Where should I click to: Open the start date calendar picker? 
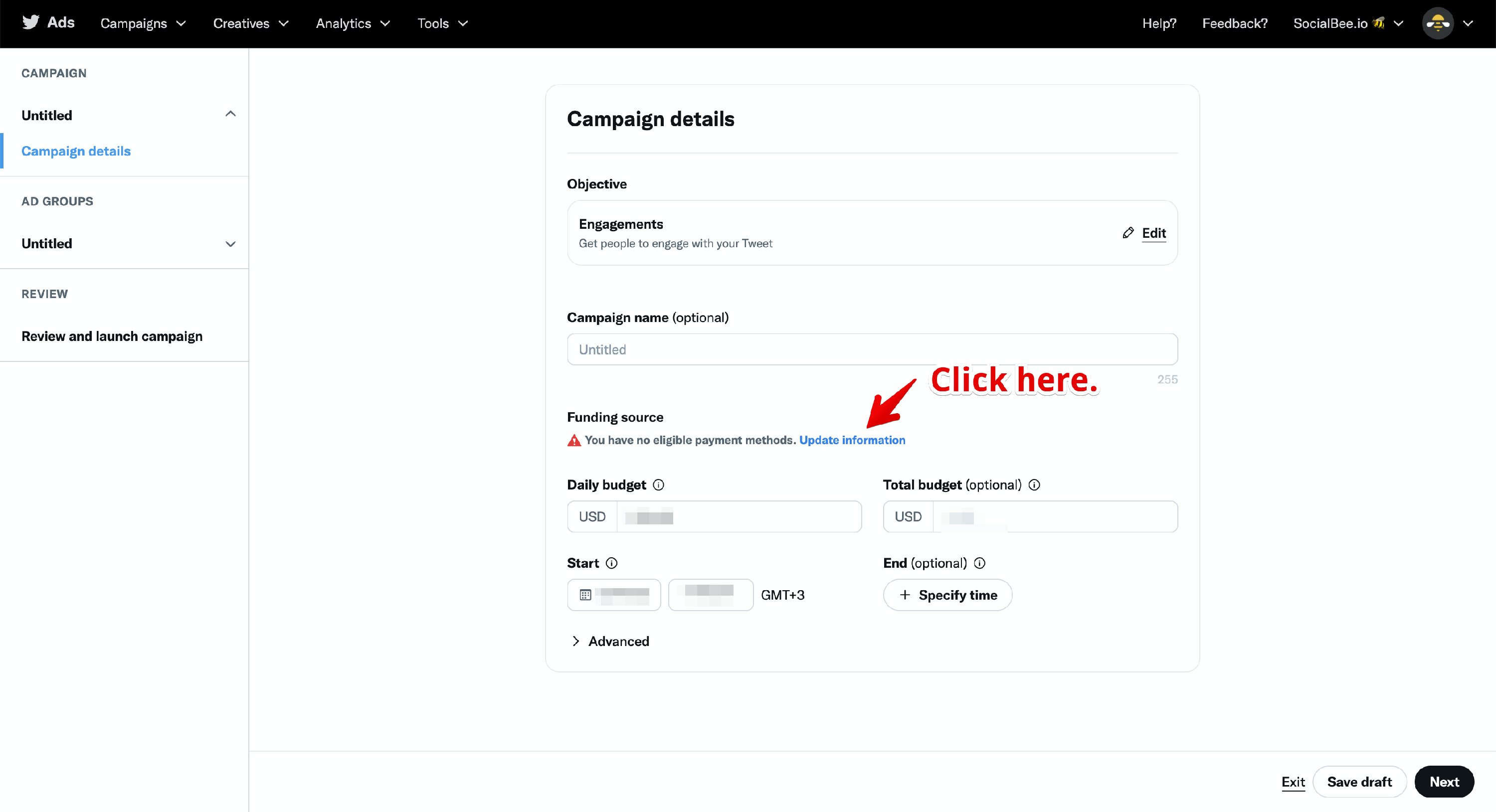click(614, 595)
